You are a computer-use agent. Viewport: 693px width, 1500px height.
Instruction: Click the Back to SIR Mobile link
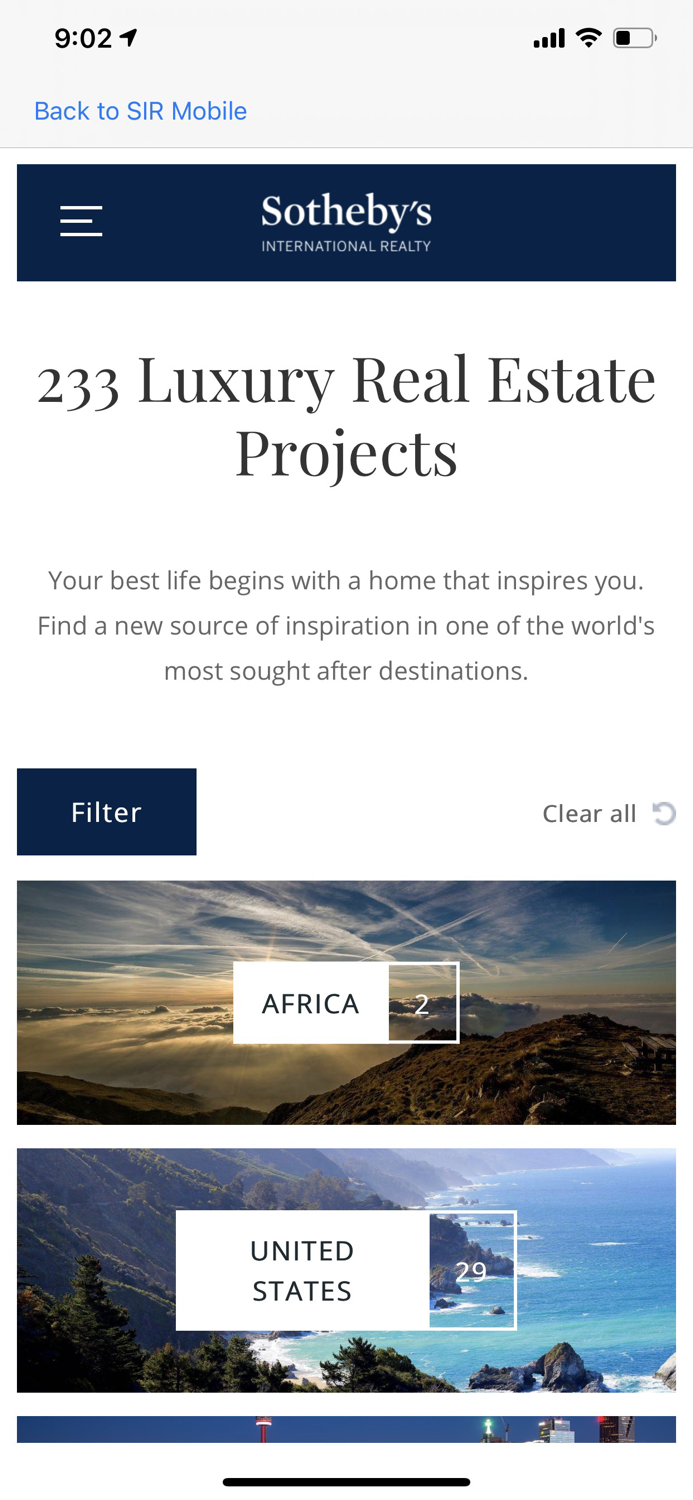coord(140,110)
